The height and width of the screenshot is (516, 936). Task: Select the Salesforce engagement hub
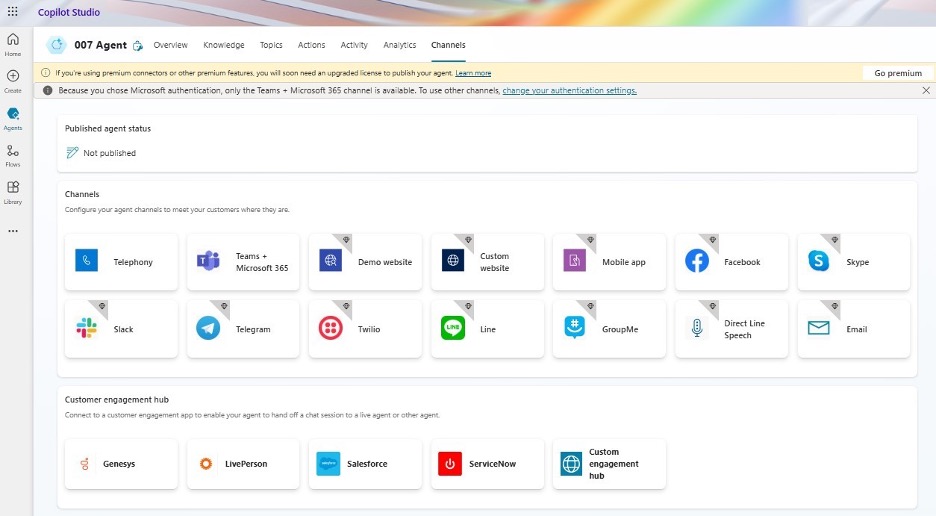click(x=365, y=463)
